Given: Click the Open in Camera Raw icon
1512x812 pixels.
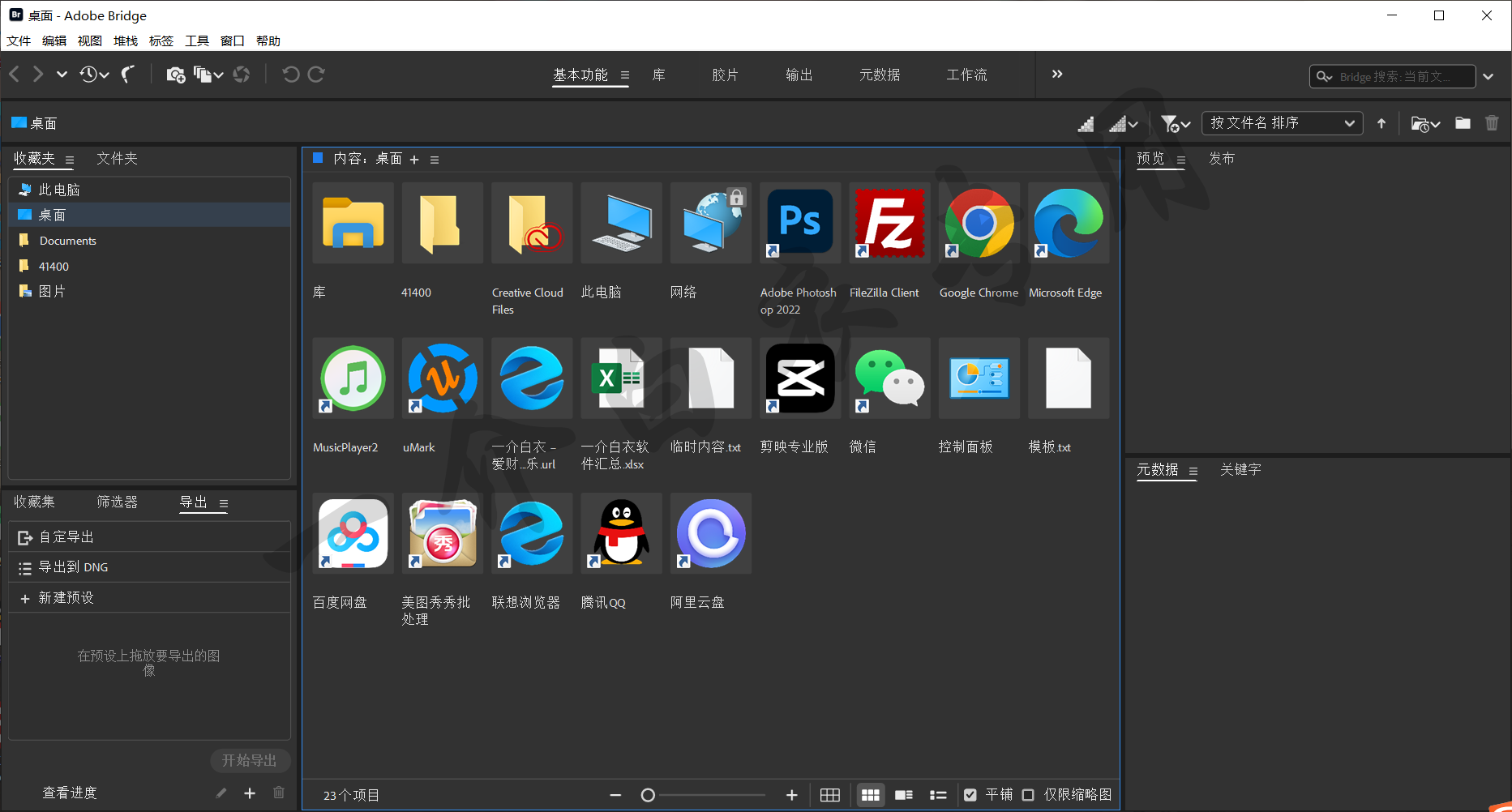Looking at the screenshot, I should (242, 75).
